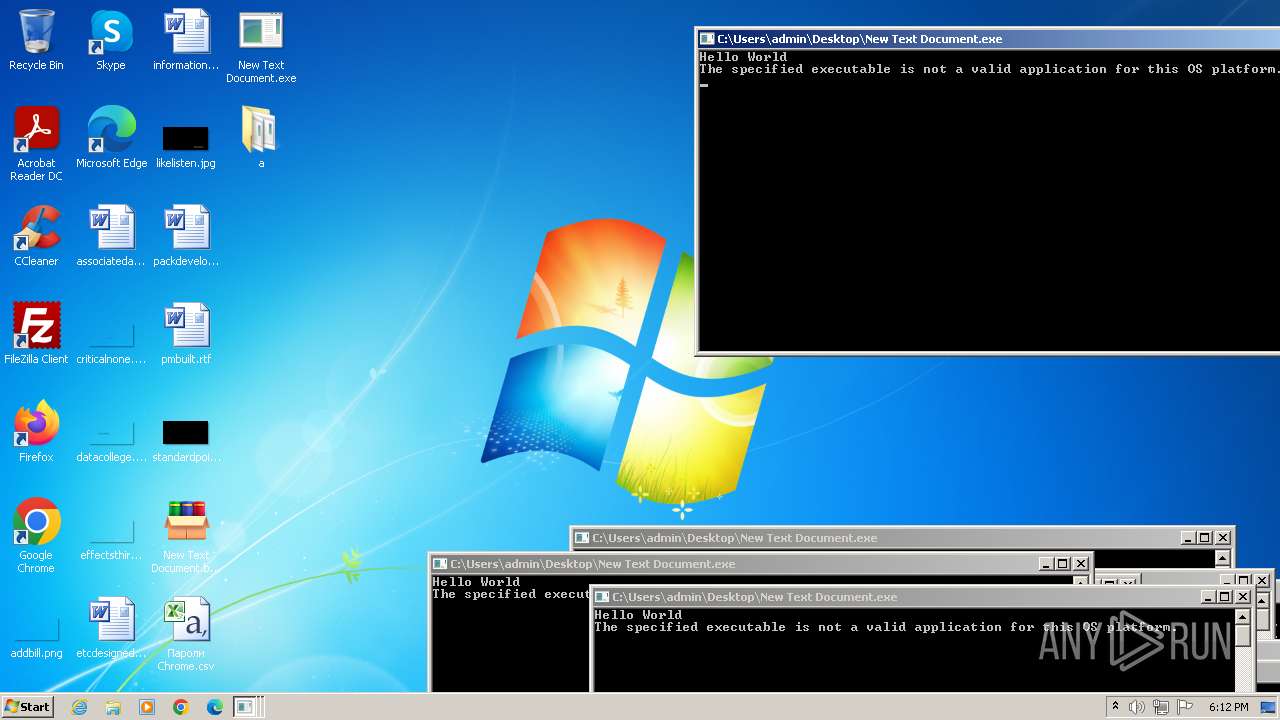Screen dimensions: 1280x720
Task: Maximize the console window with truncated 'executa' text
Action: click(1062, 564)
